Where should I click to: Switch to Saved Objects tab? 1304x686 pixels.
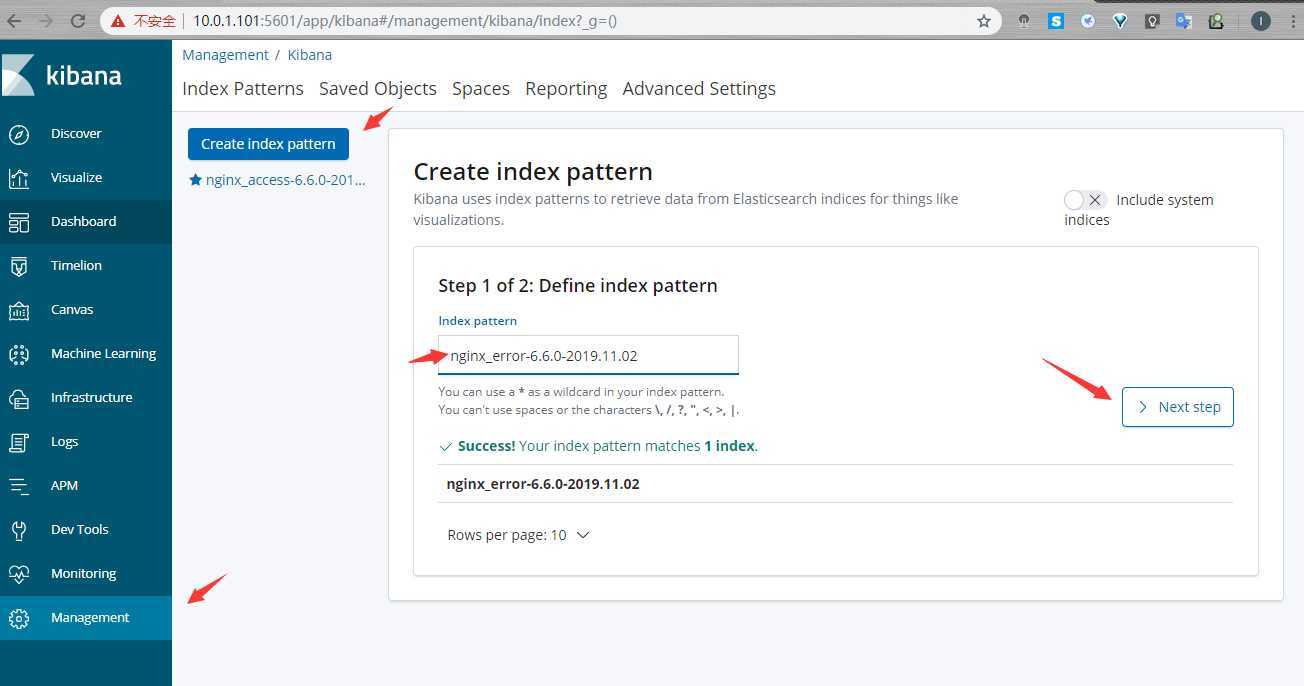(378, 88)
